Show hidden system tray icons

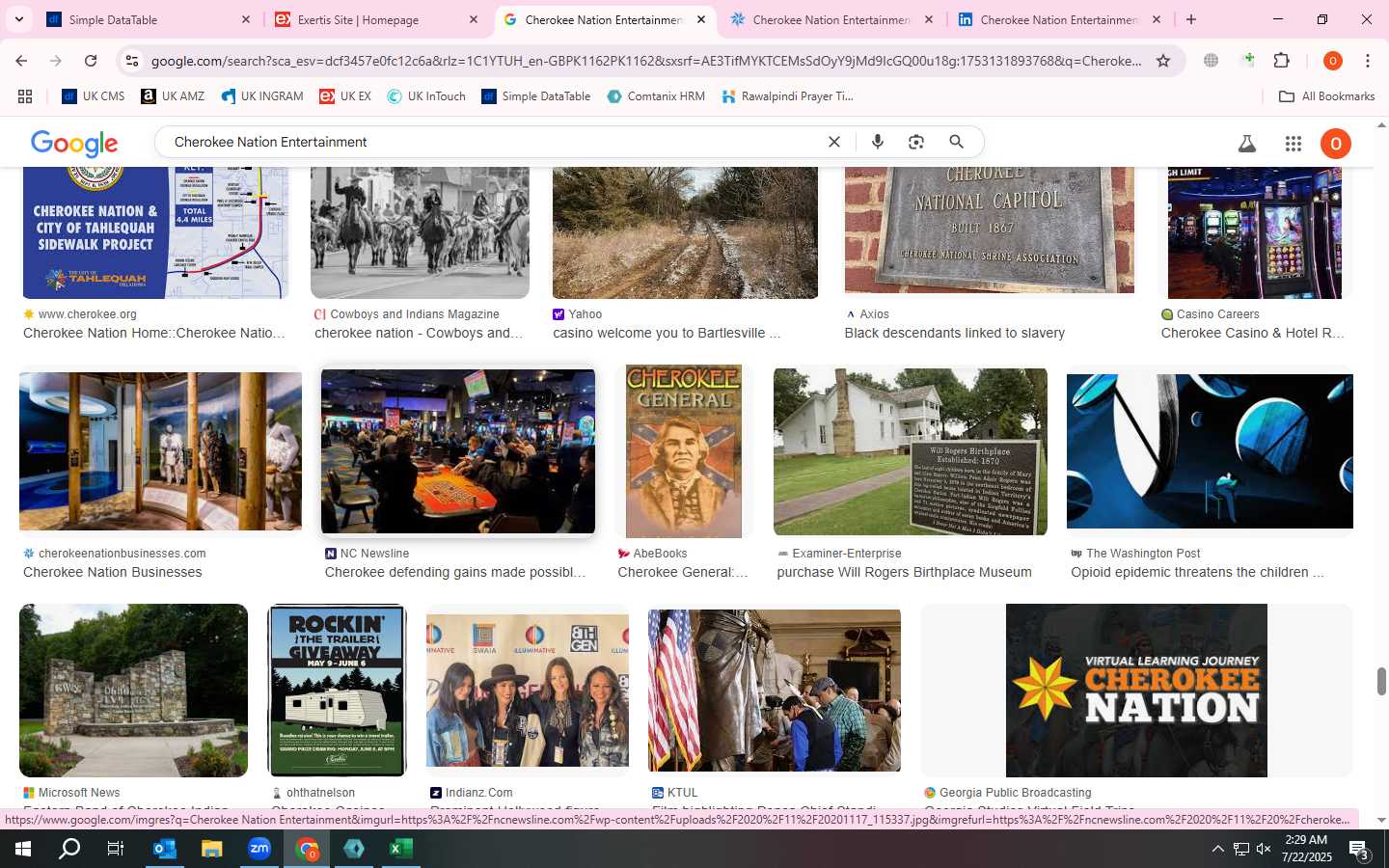pos(1217,849)
